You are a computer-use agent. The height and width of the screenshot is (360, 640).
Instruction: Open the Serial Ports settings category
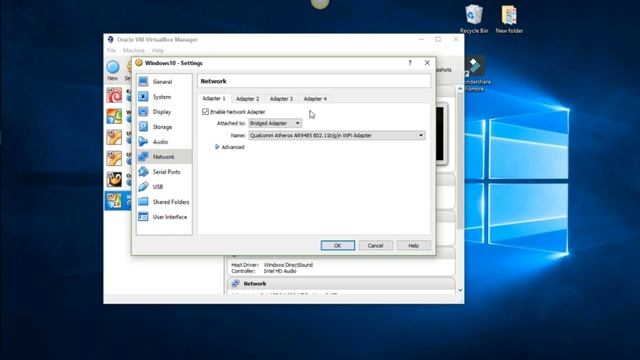point(164,172)
